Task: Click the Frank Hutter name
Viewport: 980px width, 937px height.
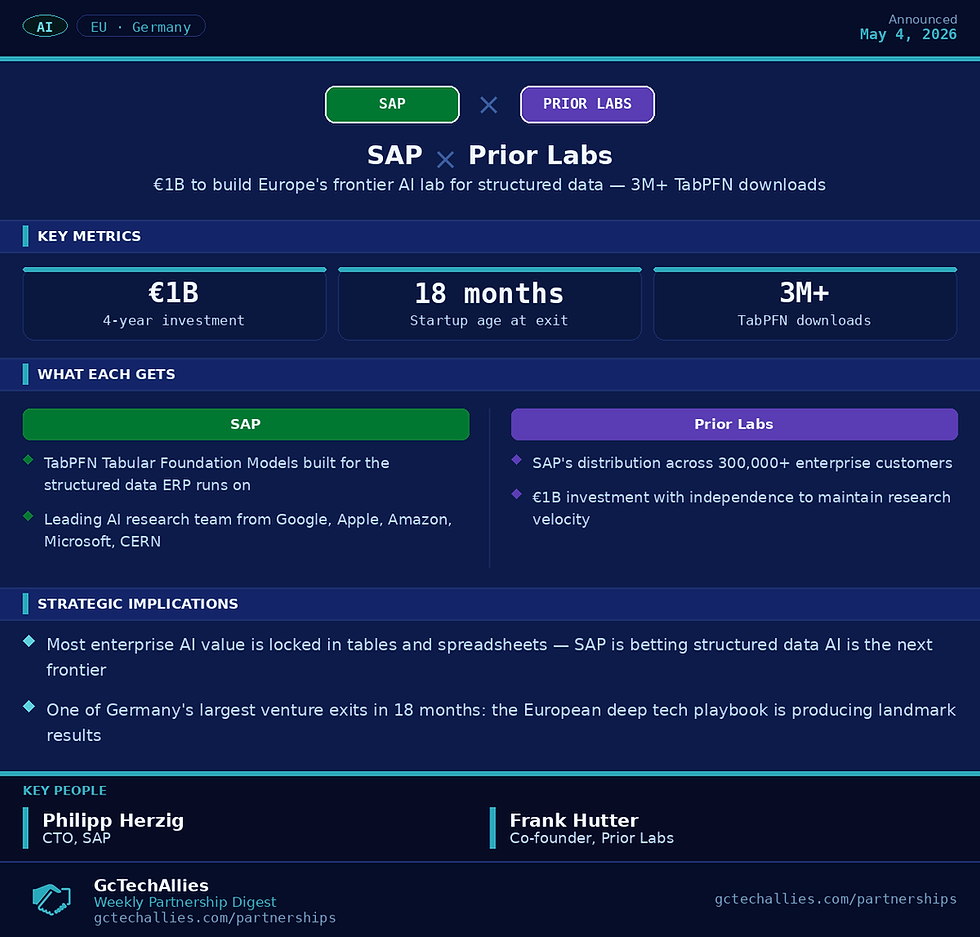Action: coord(574,820)
